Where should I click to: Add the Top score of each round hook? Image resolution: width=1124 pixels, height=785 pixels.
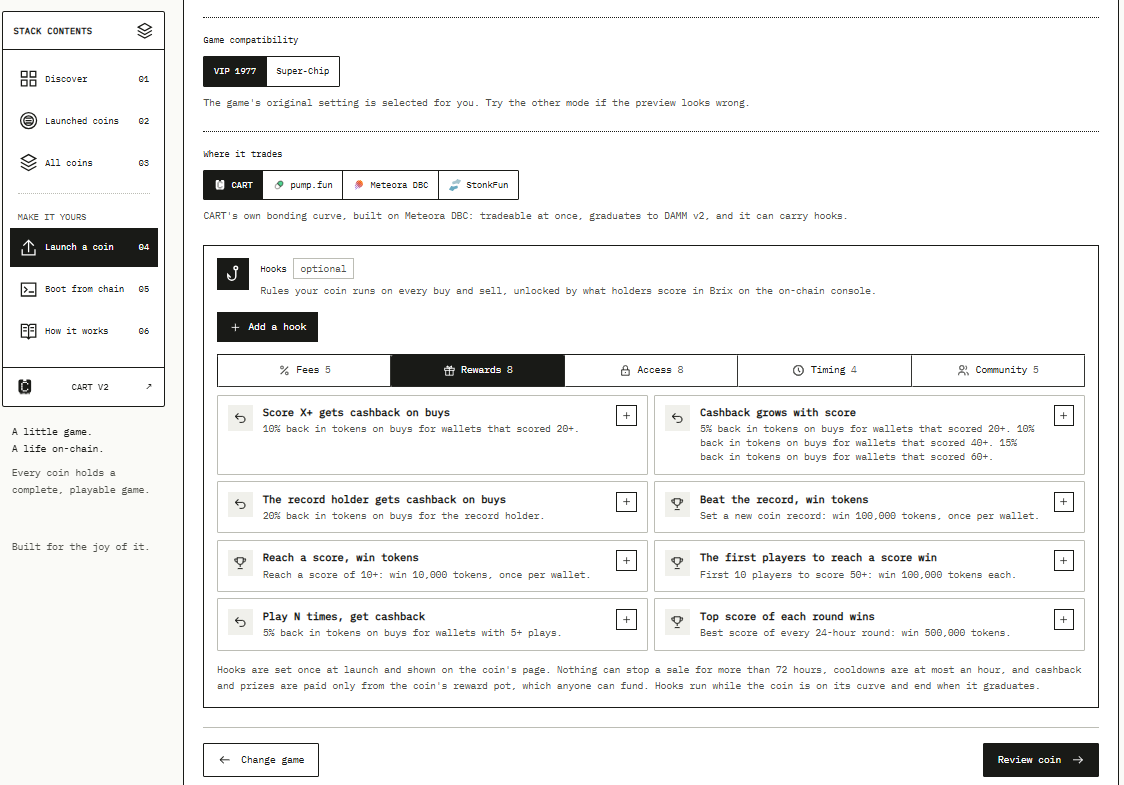pyautogui.click(x=1063, y=619)
